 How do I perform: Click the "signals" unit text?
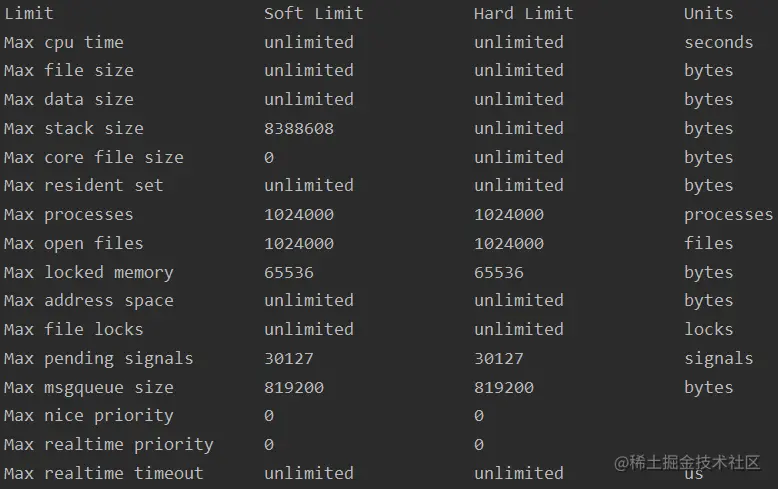click(718, 358)
